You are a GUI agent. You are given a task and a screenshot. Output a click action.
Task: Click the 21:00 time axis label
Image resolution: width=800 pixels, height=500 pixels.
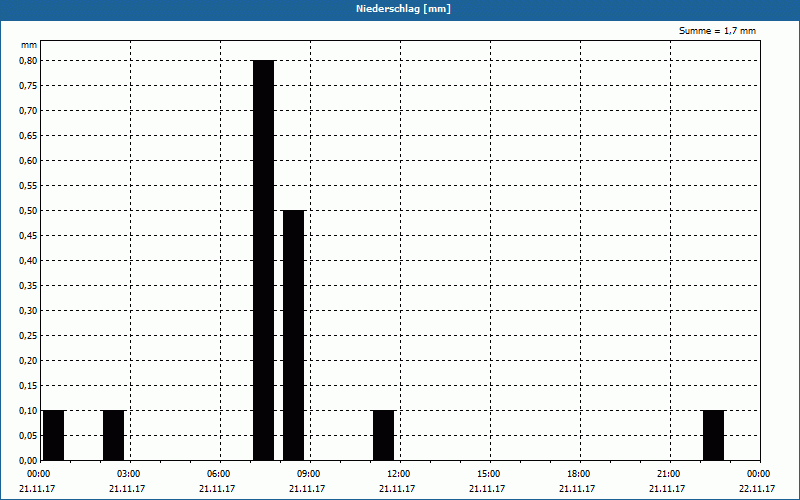668,474
